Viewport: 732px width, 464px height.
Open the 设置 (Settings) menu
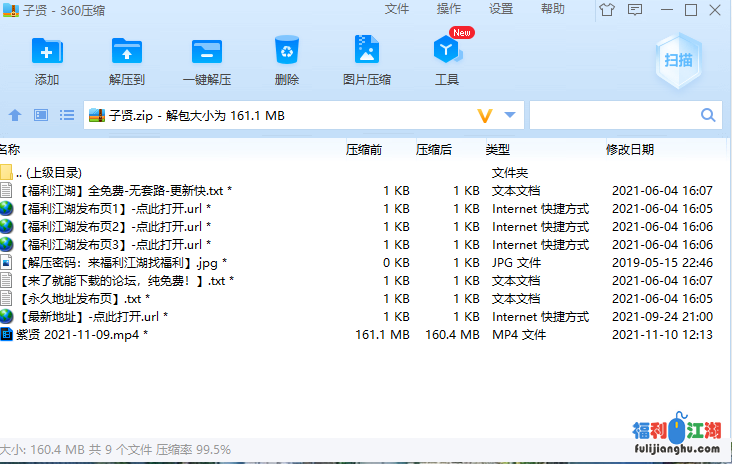(501, 9)
